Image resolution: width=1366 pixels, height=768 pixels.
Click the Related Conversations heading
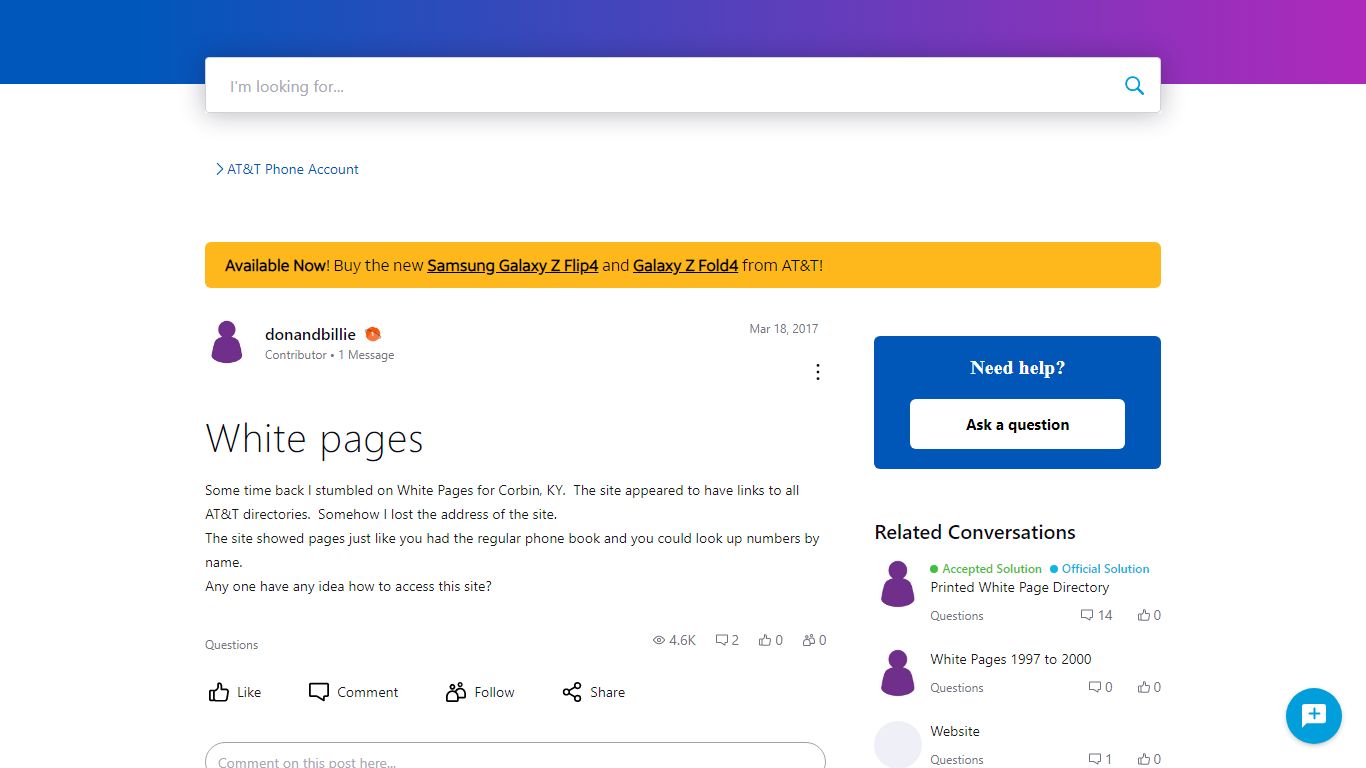[975, 532]
